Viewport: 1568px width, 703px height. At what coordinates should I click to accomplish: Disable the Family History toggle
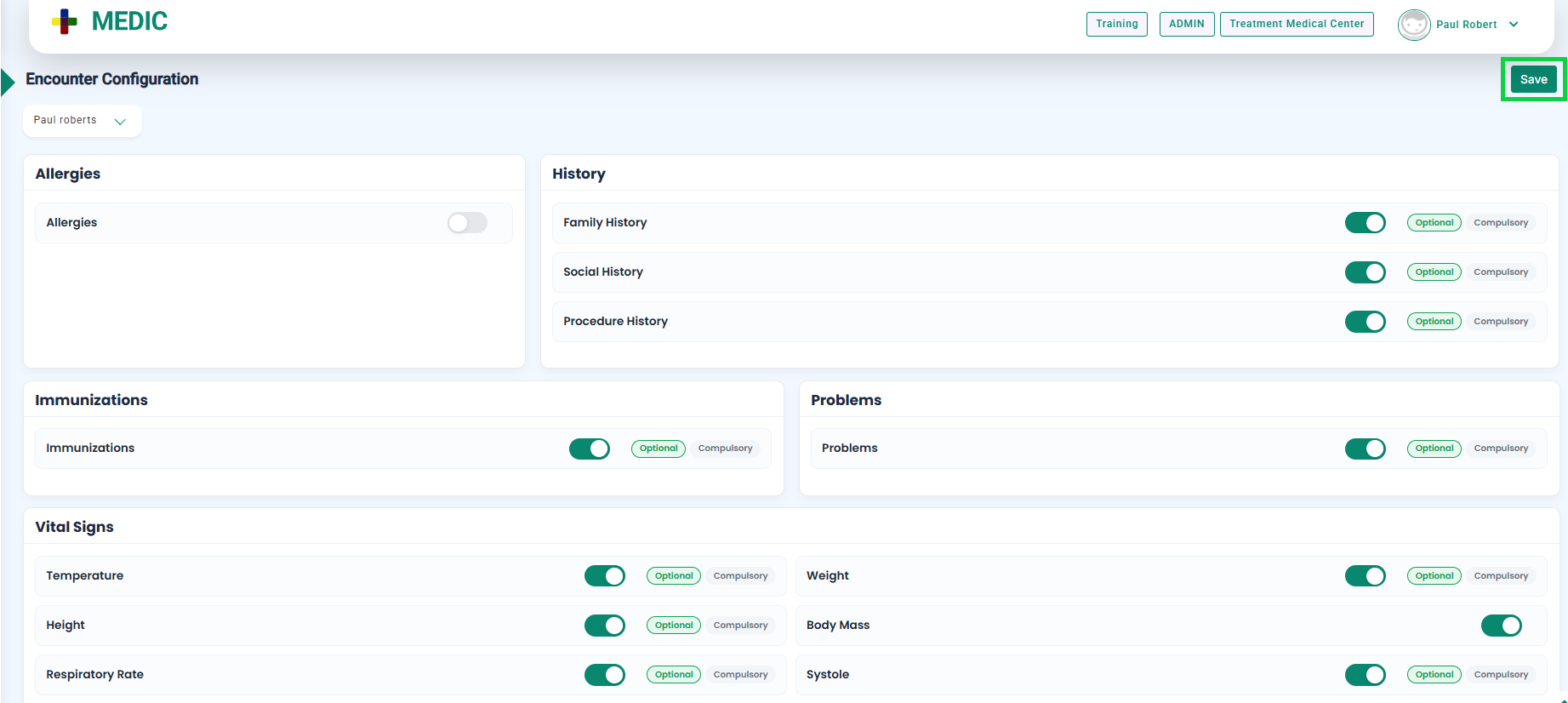click(x=1365, y=223)
